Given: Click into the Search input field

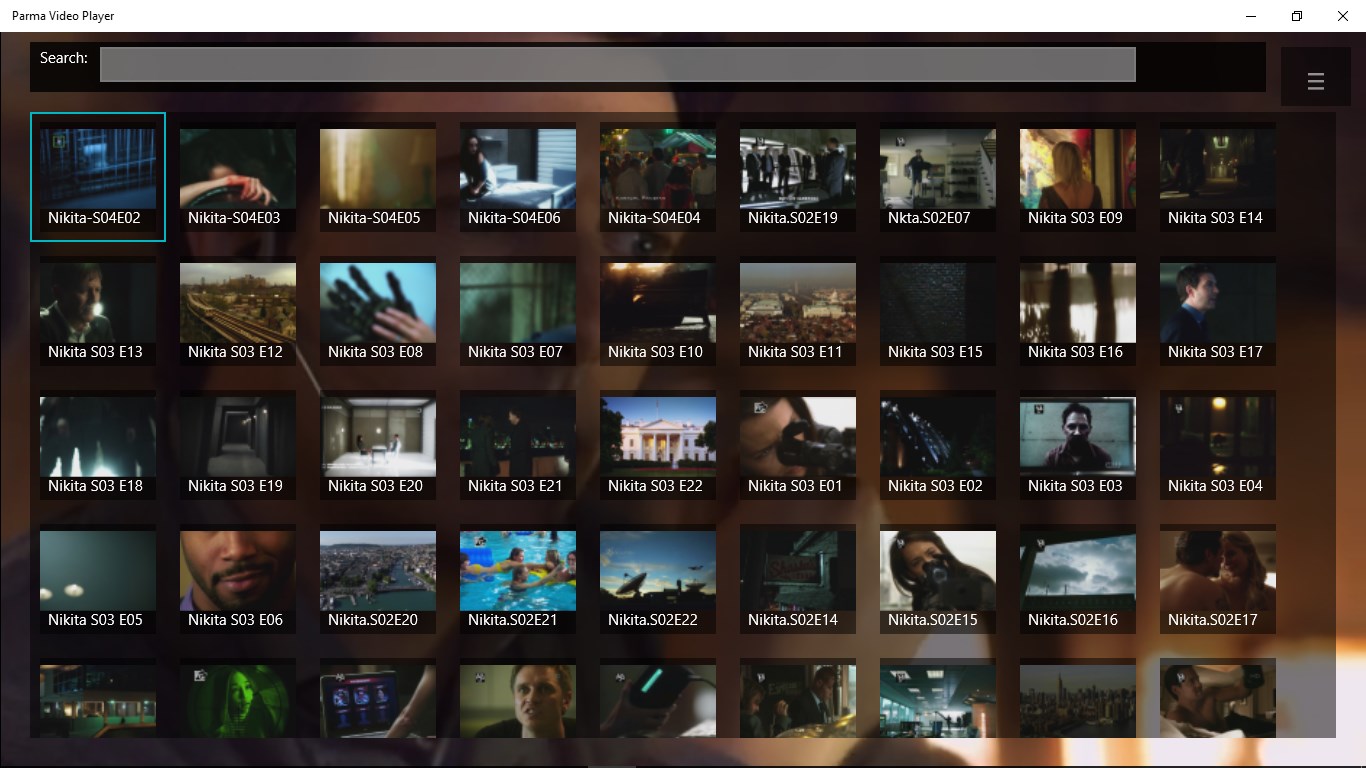Looking at the screenshot, I should pos(617,65).
